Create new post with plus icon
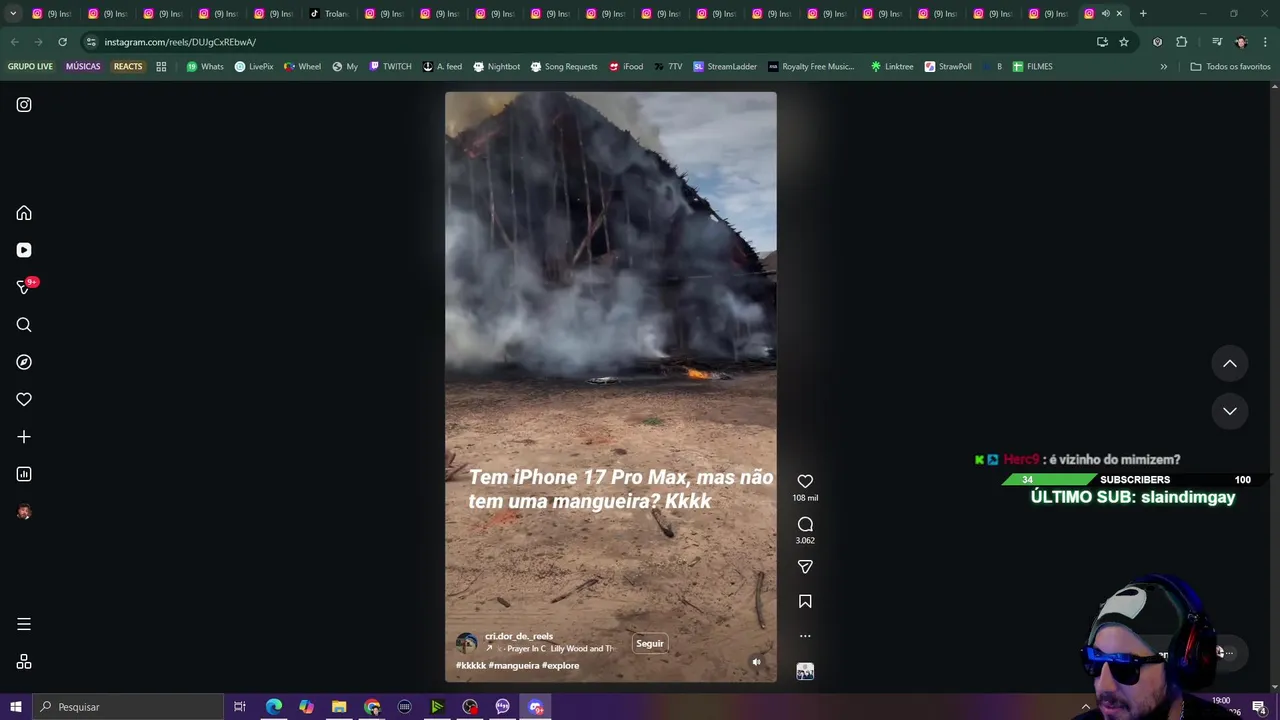This screenshot has height=720, width=1280. [24, 437]
